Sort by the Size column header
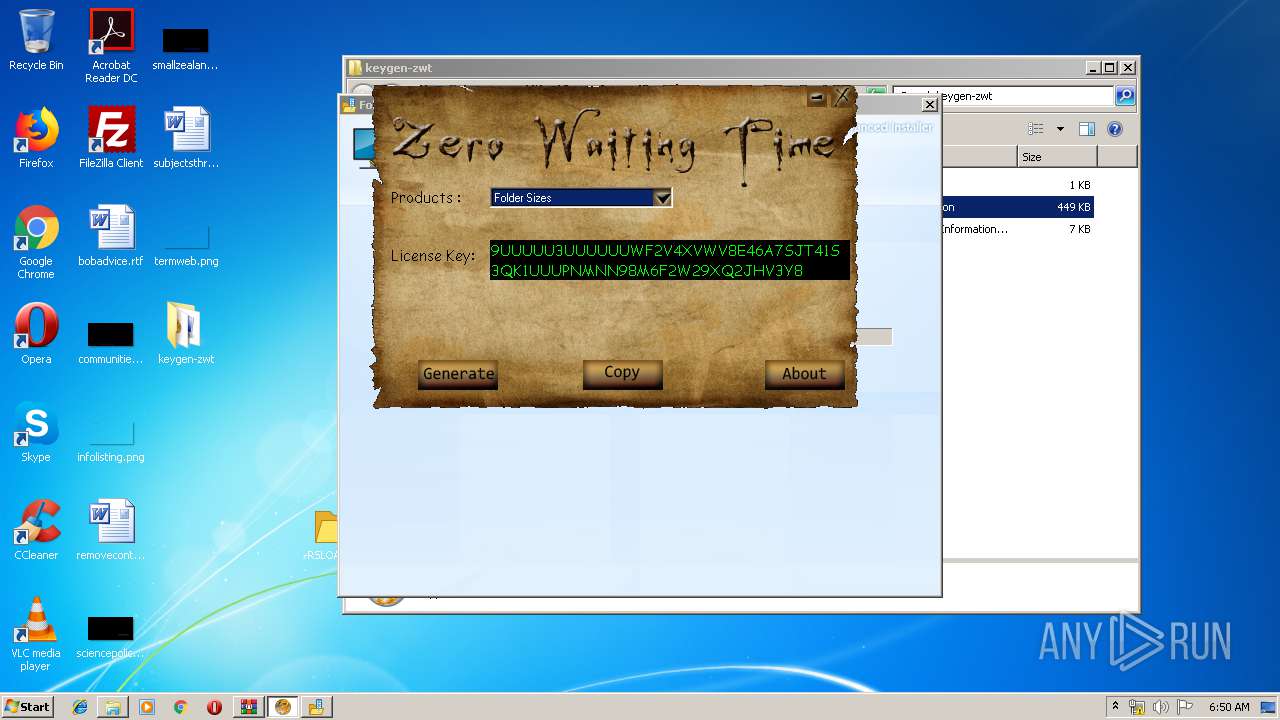This screenshot has width=1280, height=720. coord(1057,157)
